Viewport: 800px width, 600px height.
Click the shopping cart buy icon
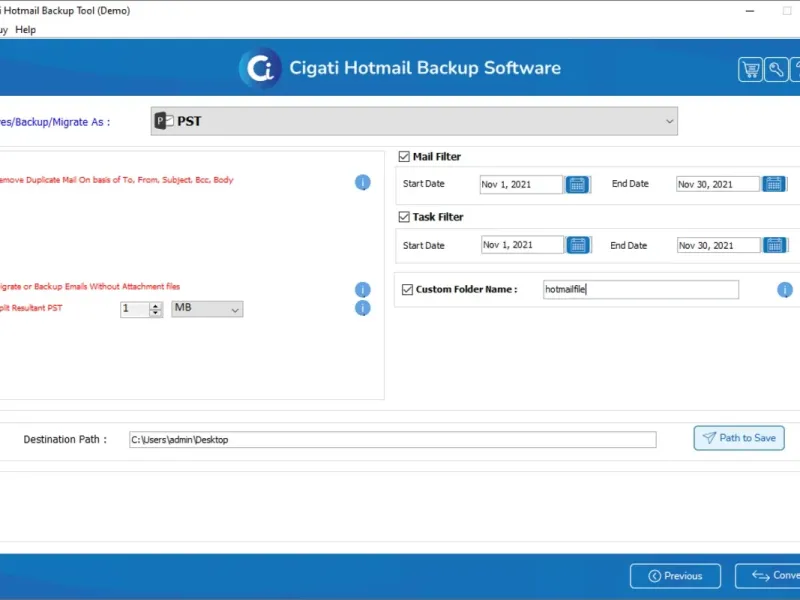point(750,69)
